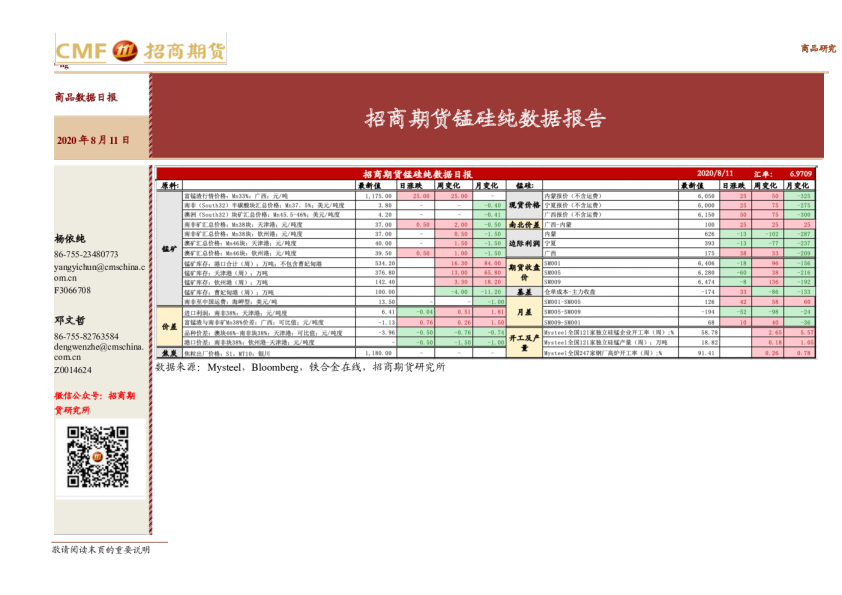Click the 商品数据日报 label in sidebar
Image resolution: width=842 pixels, height=595 pixels.
point(85,98)
